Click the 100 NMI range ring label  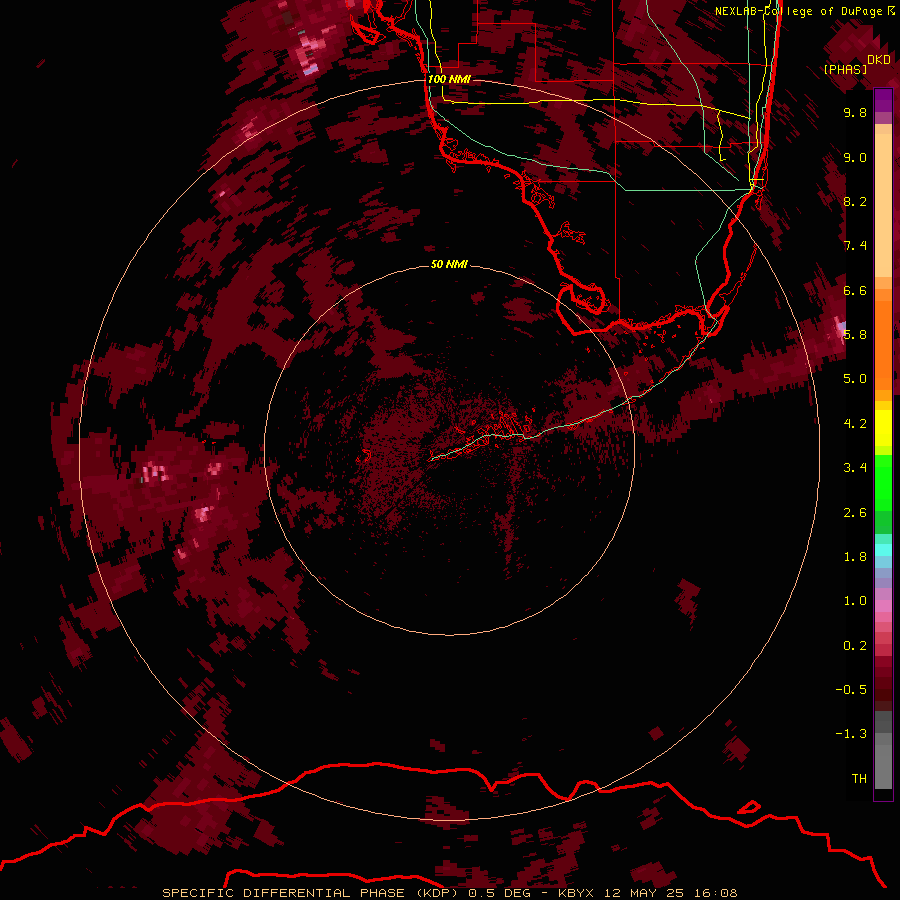pyautogui.click(x=449, y=79)
